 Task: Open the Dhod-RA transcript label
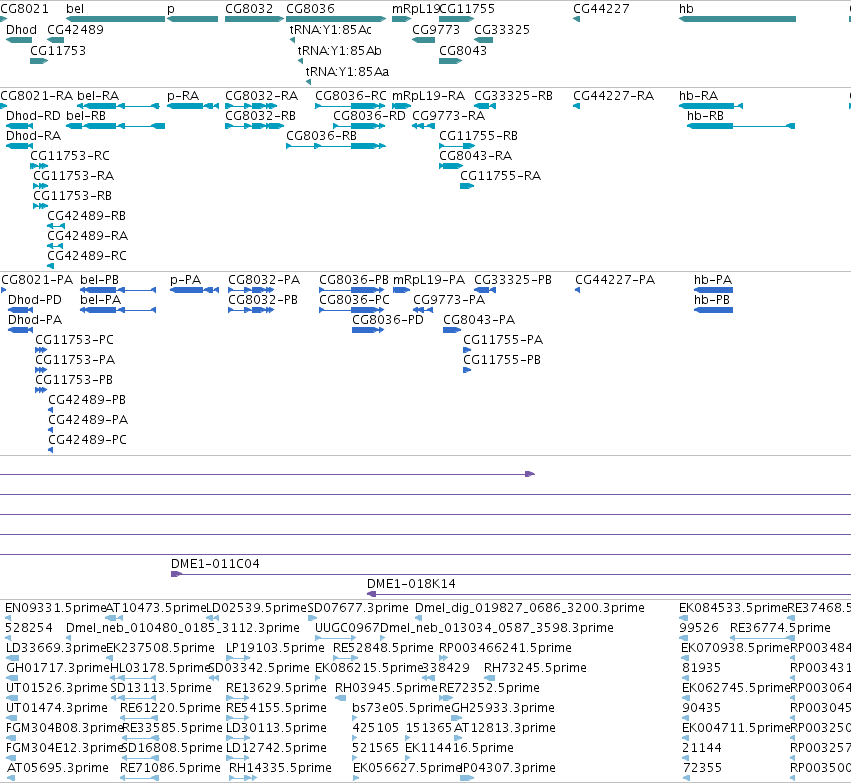tap(33, 136)
